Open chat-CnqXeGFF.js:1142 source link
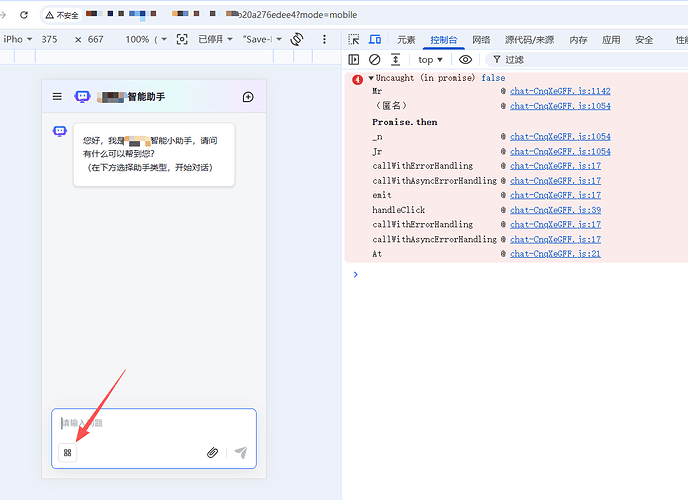Image resolution: width=688 pixels, height=500 pixels. pos(560,91)
